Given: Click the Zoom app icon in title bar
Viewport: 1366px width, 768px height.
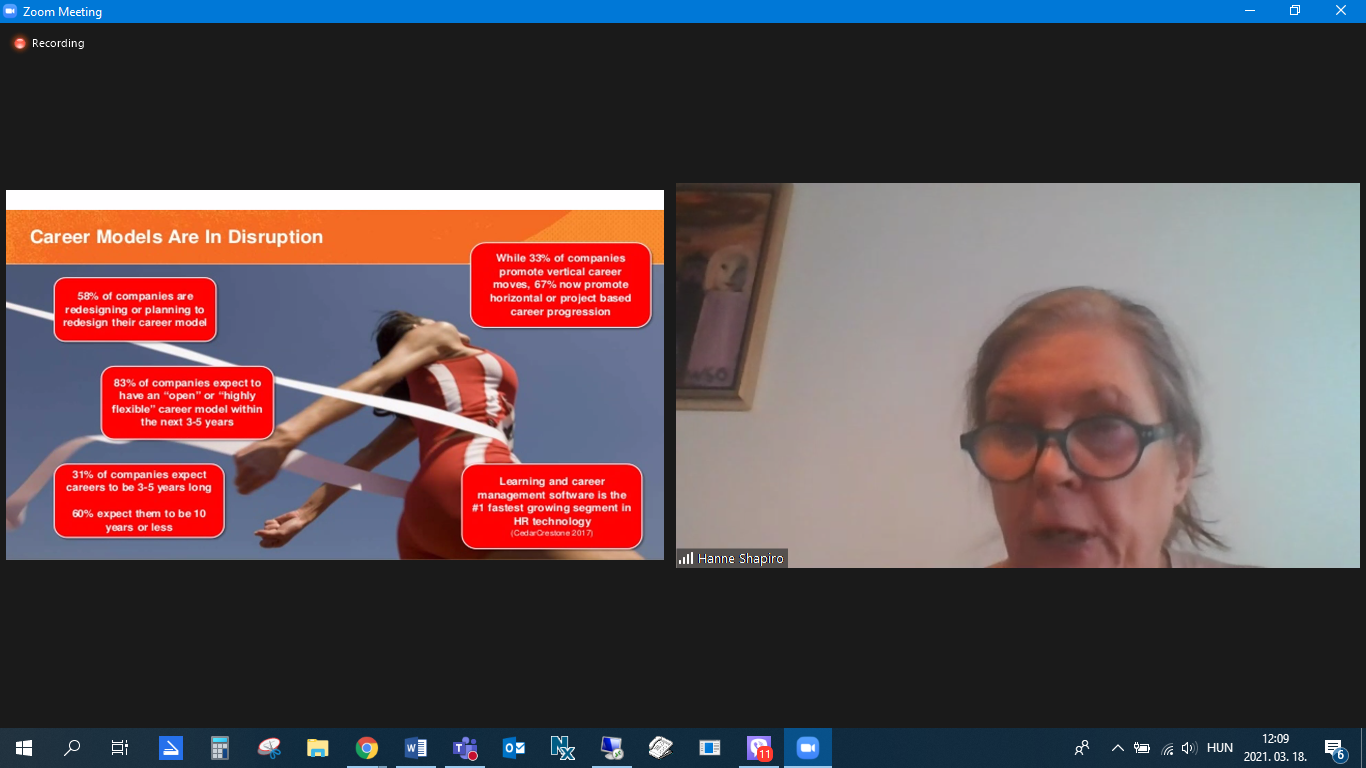Looking at the screenshot, I should (x=11, y=11).
